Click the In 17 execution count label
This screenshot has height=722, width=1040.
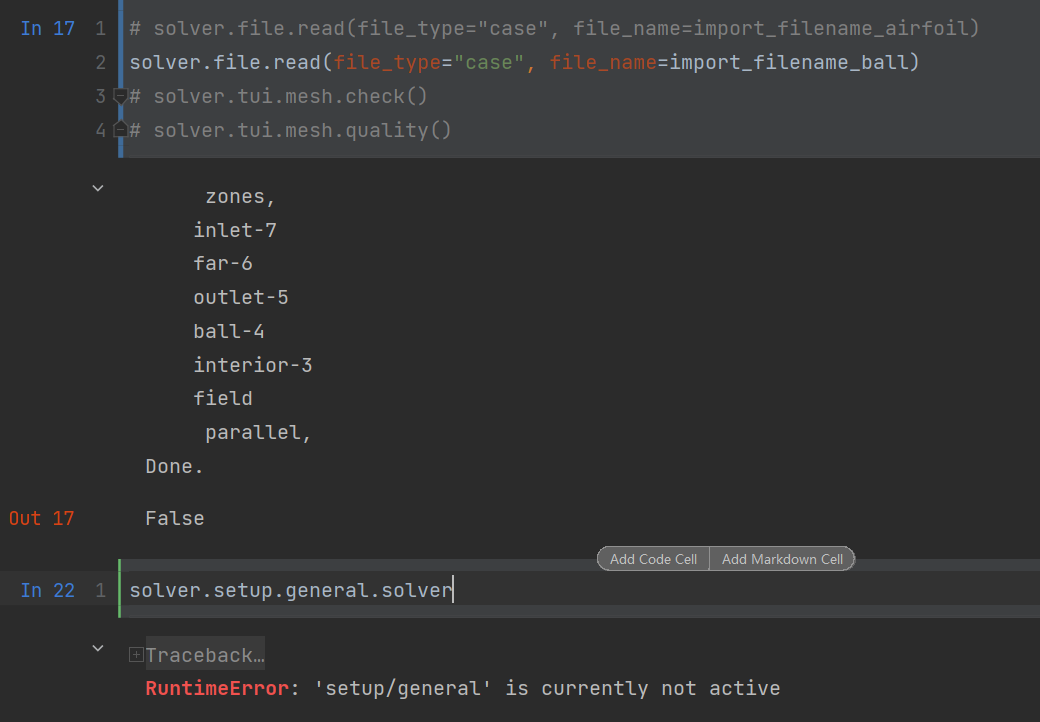(x=47, y=28)
